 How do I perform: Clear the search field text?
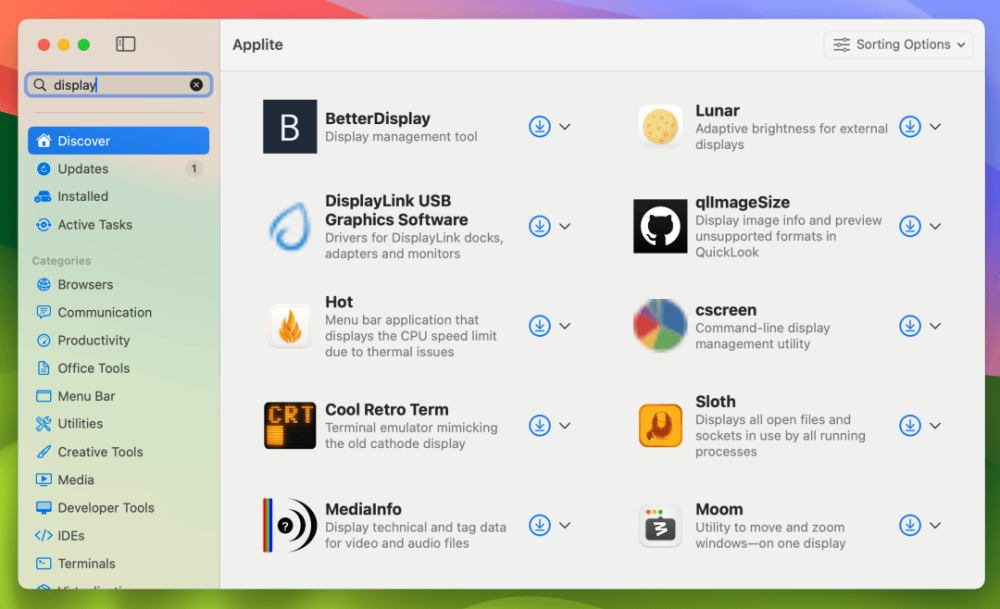click(x=196, y=85)
